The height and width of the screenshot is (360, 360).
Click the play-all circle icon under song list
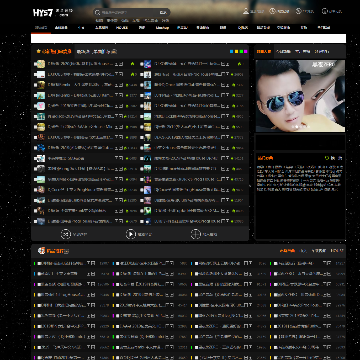(131, 234)
